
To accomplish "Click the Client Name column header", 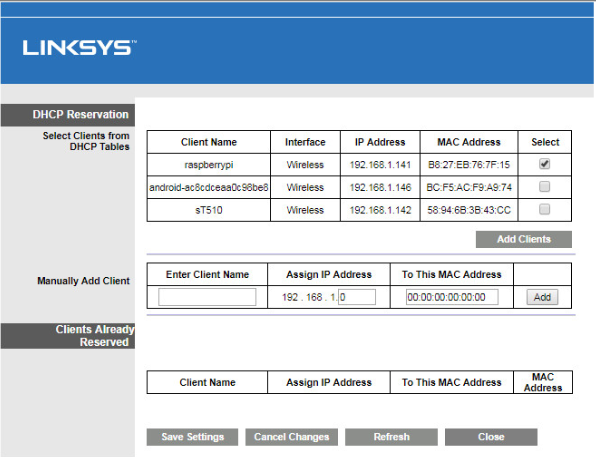I will (x=209, y=142).
